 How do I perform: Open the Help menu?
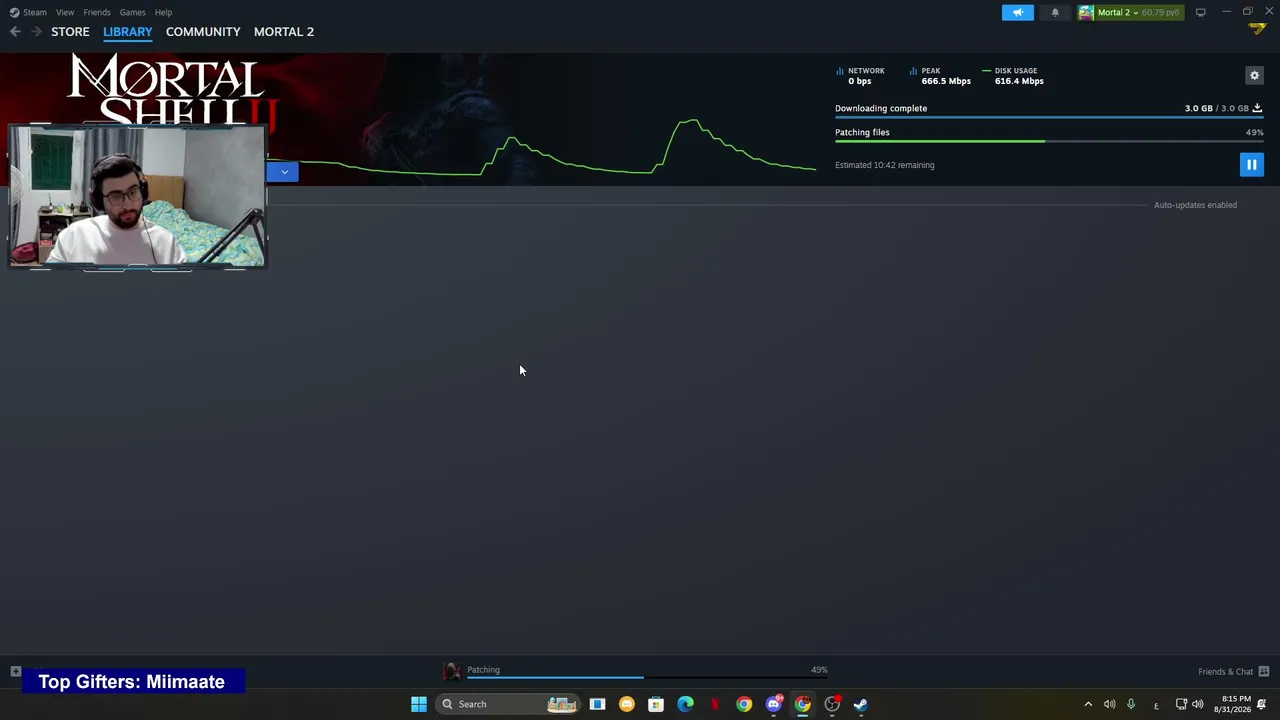164,12
